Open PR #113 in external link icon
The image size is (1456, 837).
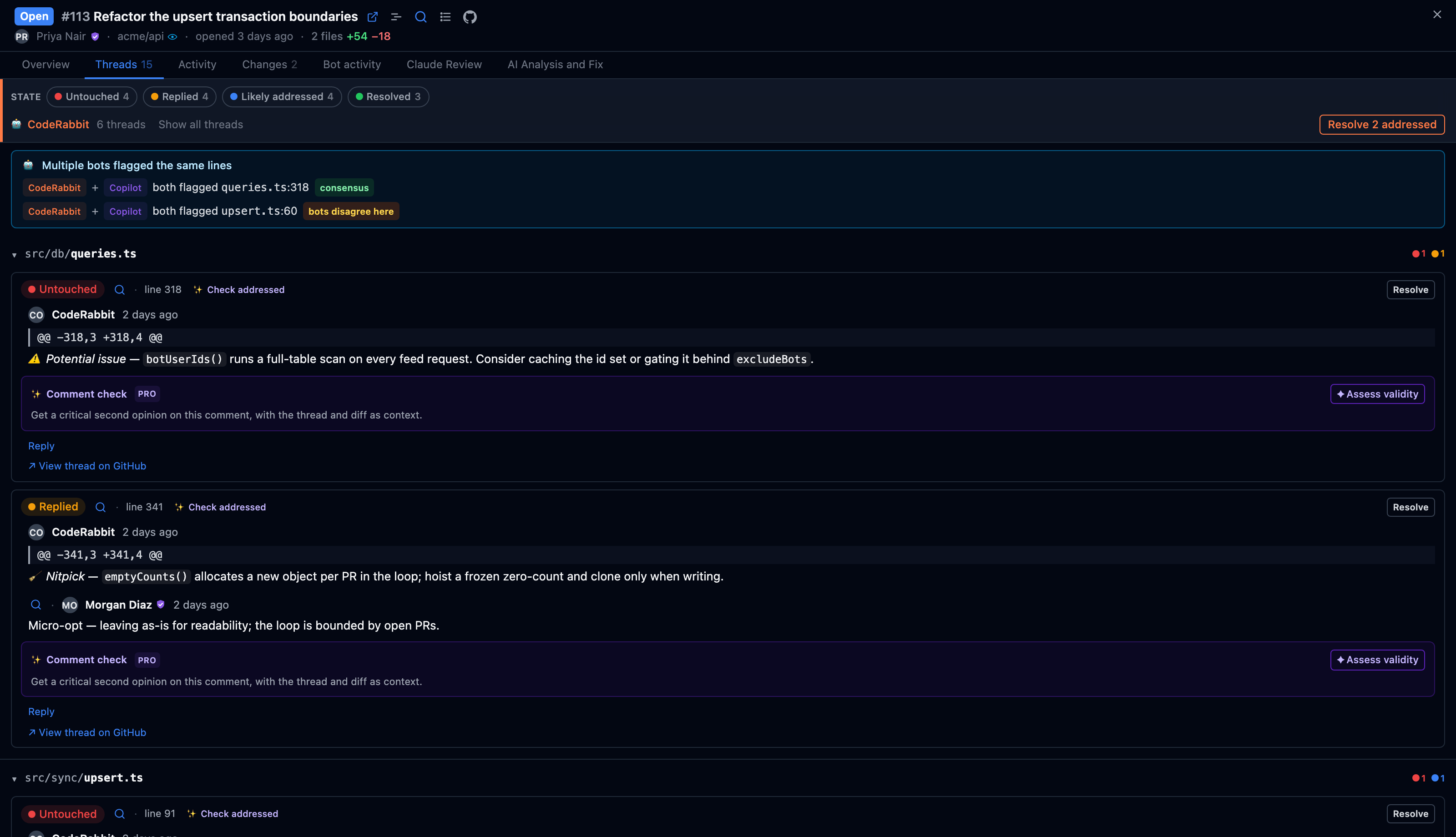point(373,17)
